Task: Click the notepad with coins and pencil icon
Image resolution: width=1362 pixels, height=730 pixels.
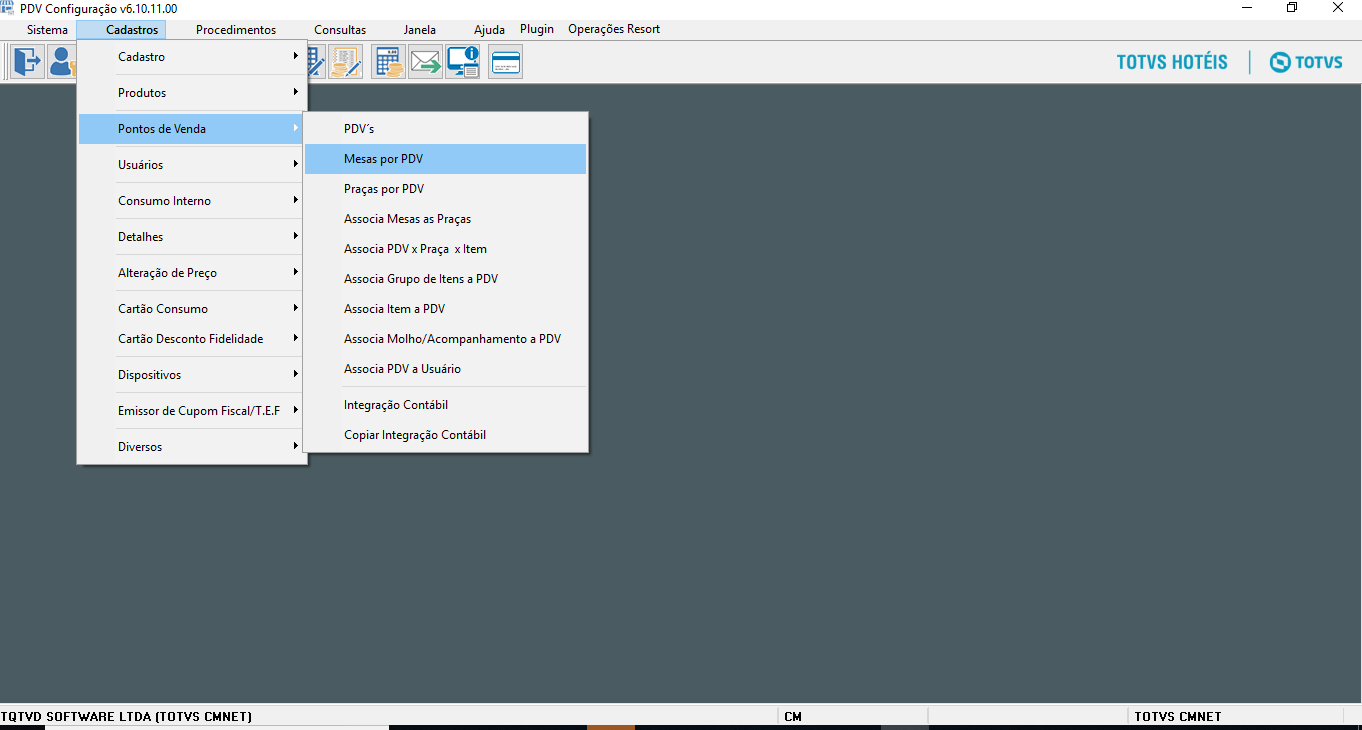Action: [x=346, y=62]
